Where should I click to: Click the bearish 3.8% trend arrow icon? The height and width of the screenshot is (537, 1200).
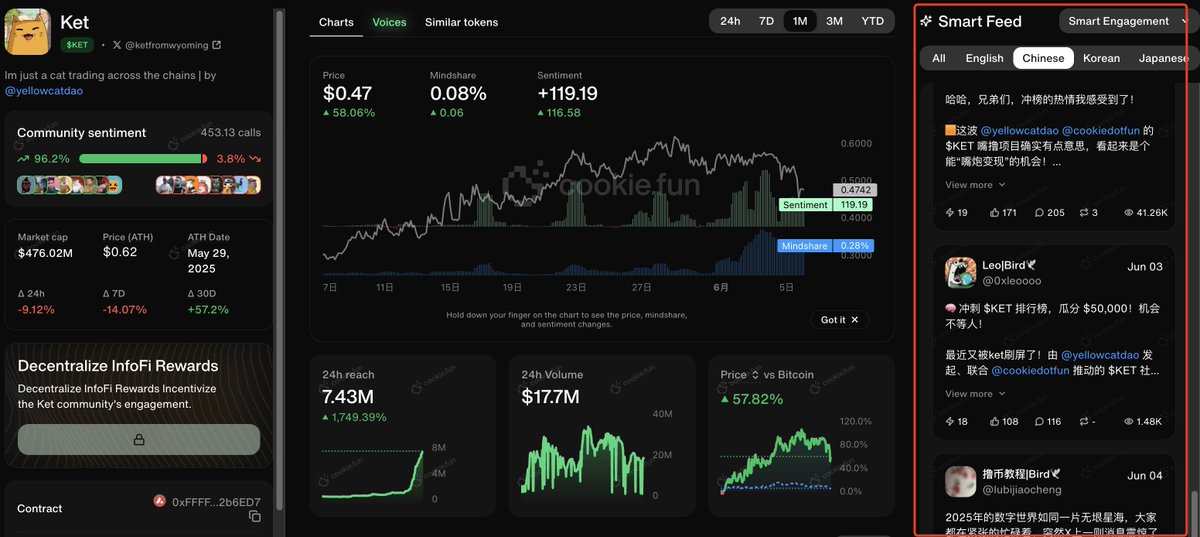tap(255, 158)
